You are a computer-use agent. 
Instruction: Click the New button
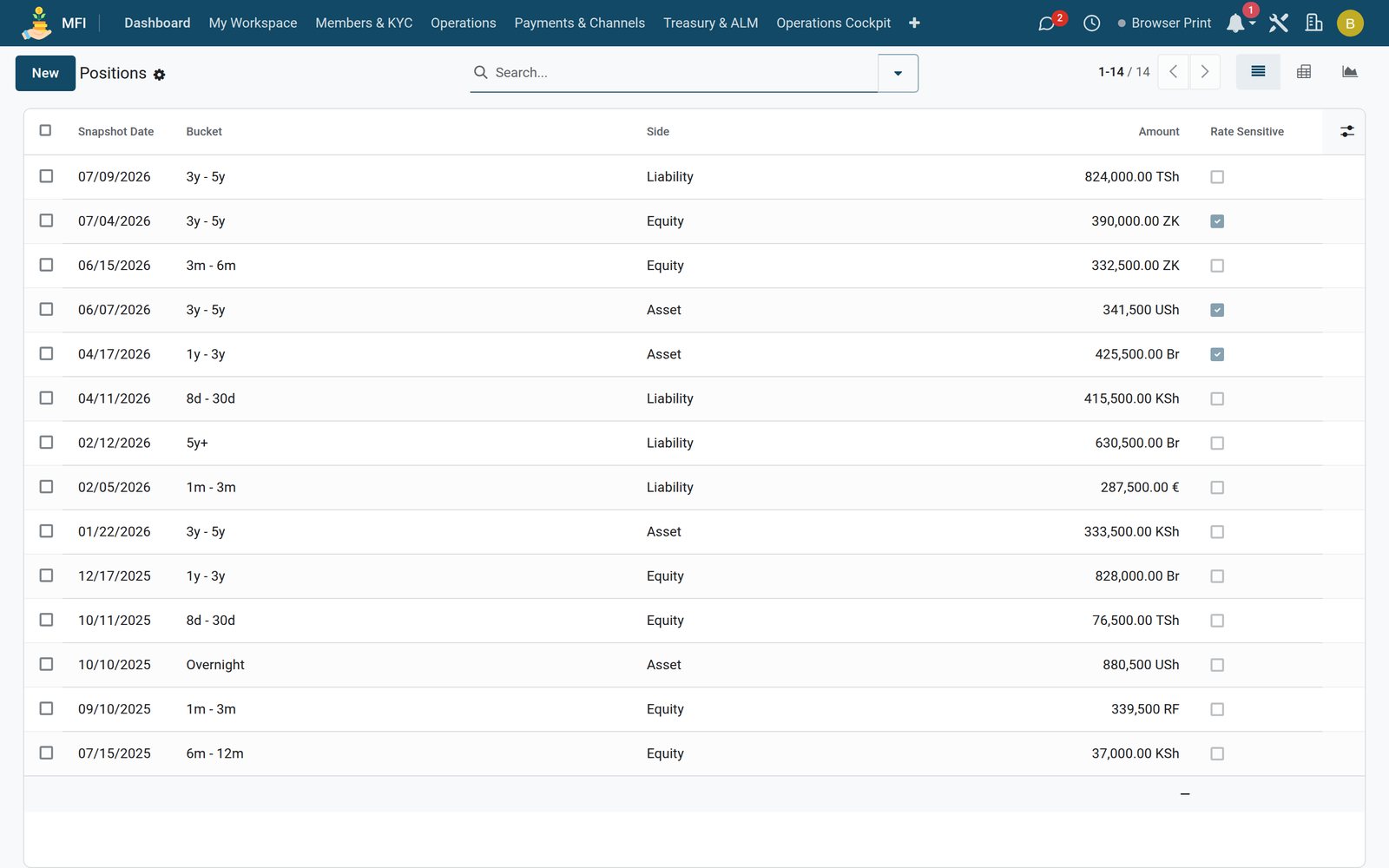(x=45, y=73)
